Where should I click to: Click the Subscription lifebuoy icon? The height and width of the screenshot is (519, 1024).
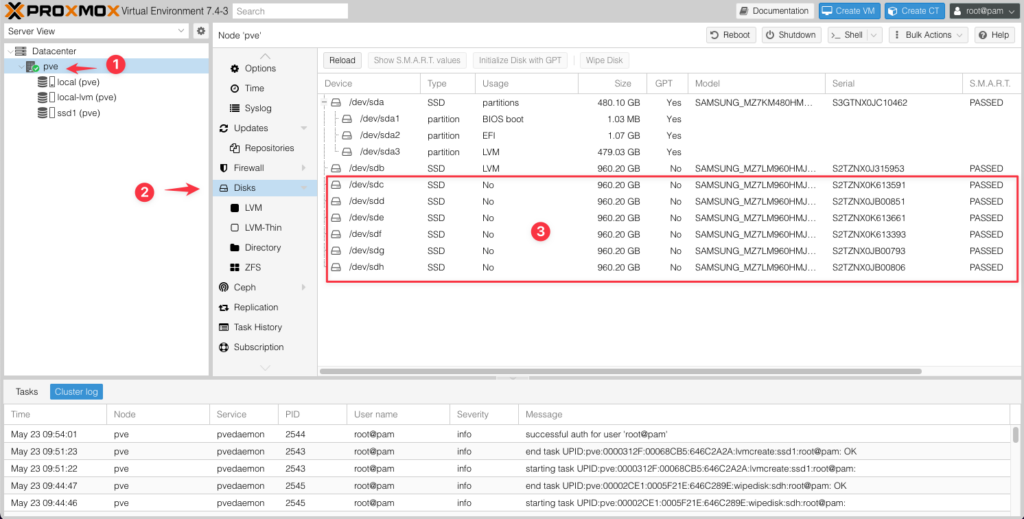tap(223, 347)
